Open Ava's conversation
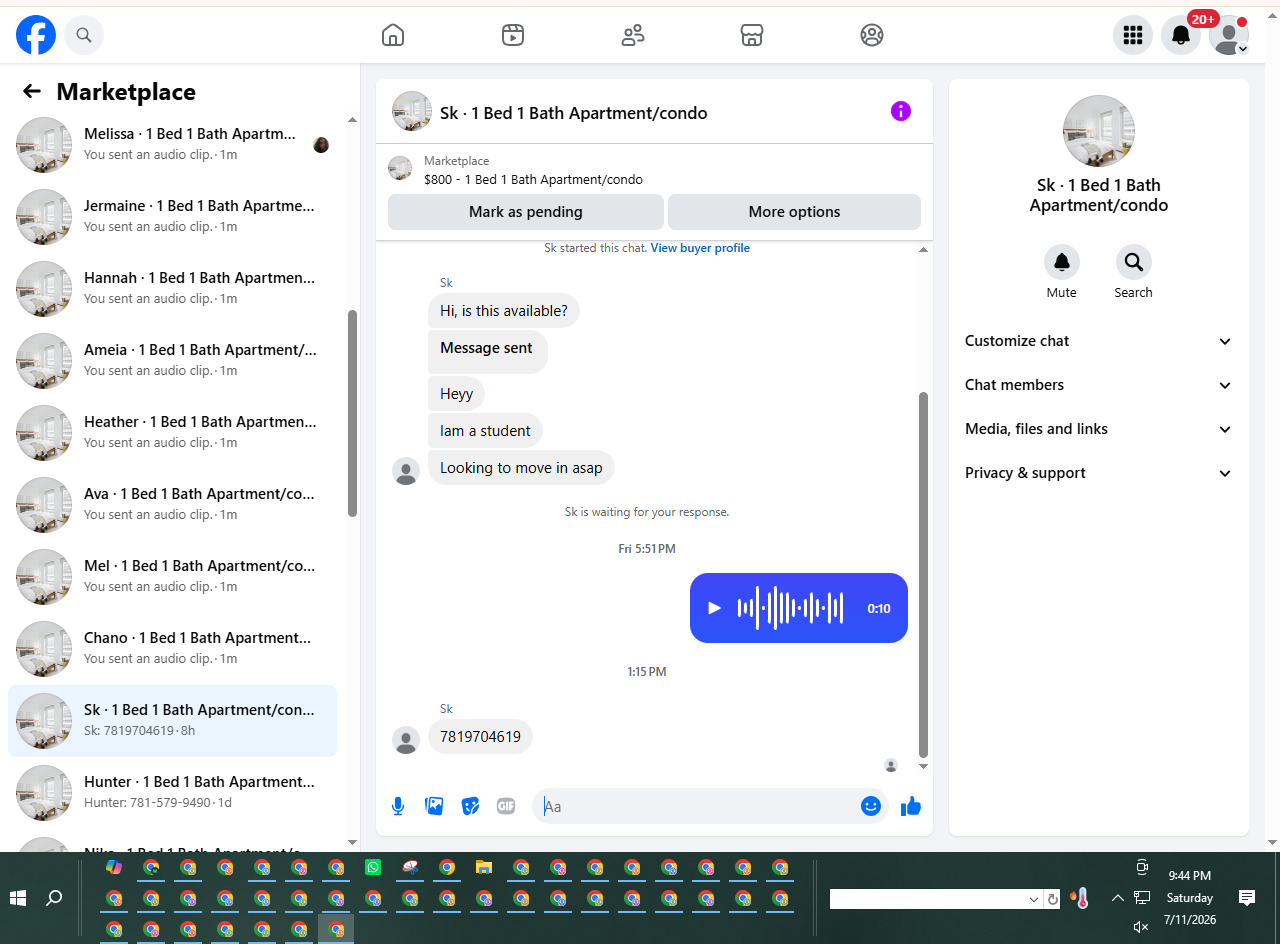The height and width of the screenshot is (944, 1280). 172,505
